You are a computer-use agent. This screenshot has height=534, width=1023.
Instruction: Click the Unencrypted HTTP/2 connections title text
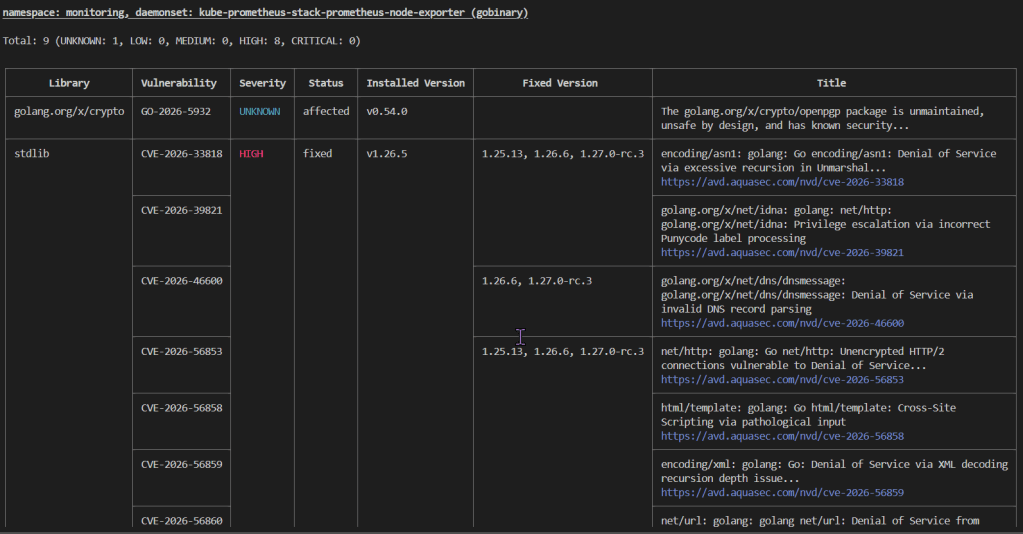click(802, 358)
